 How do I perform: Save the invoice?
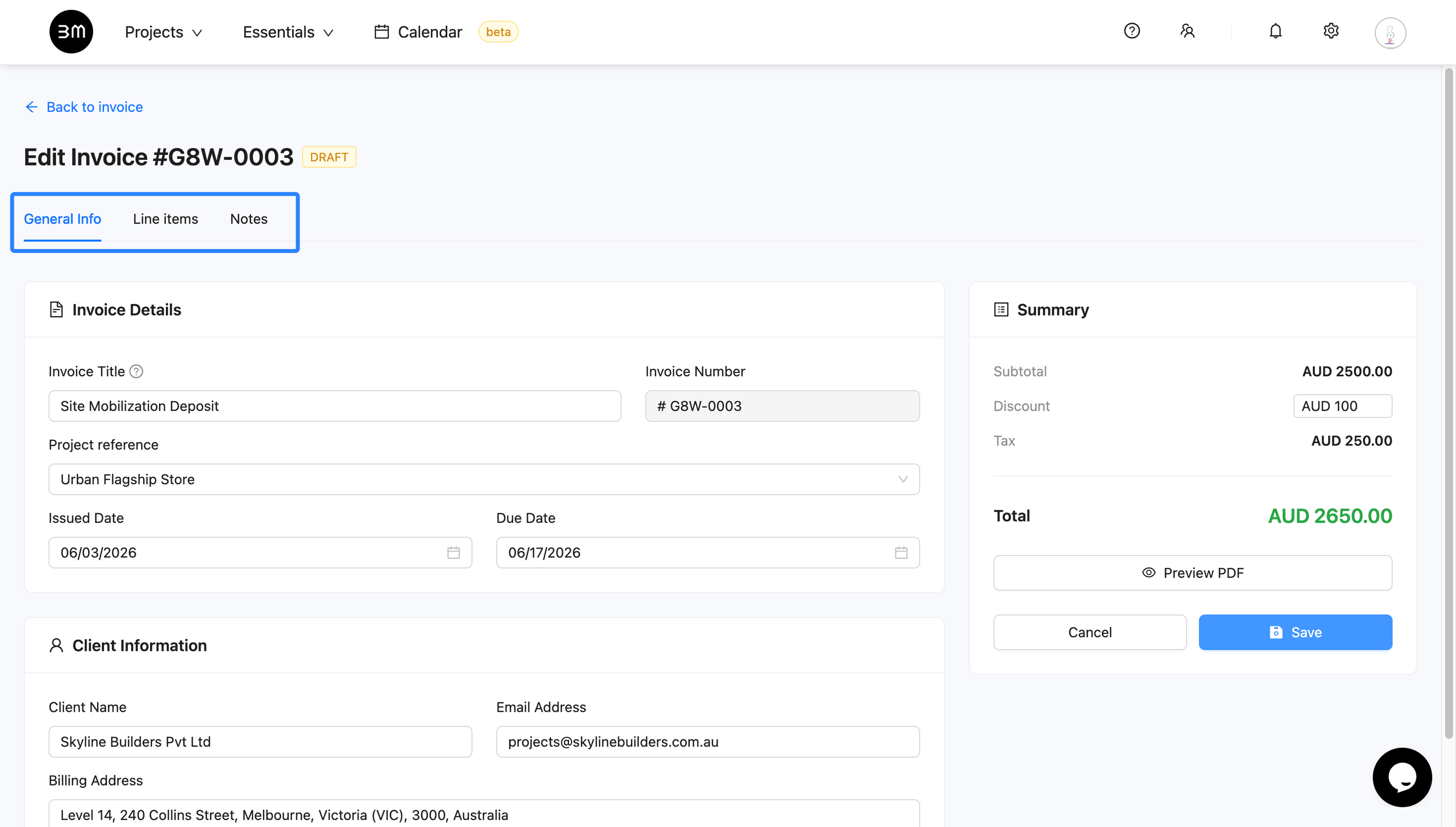click(x=1295, y=632)
